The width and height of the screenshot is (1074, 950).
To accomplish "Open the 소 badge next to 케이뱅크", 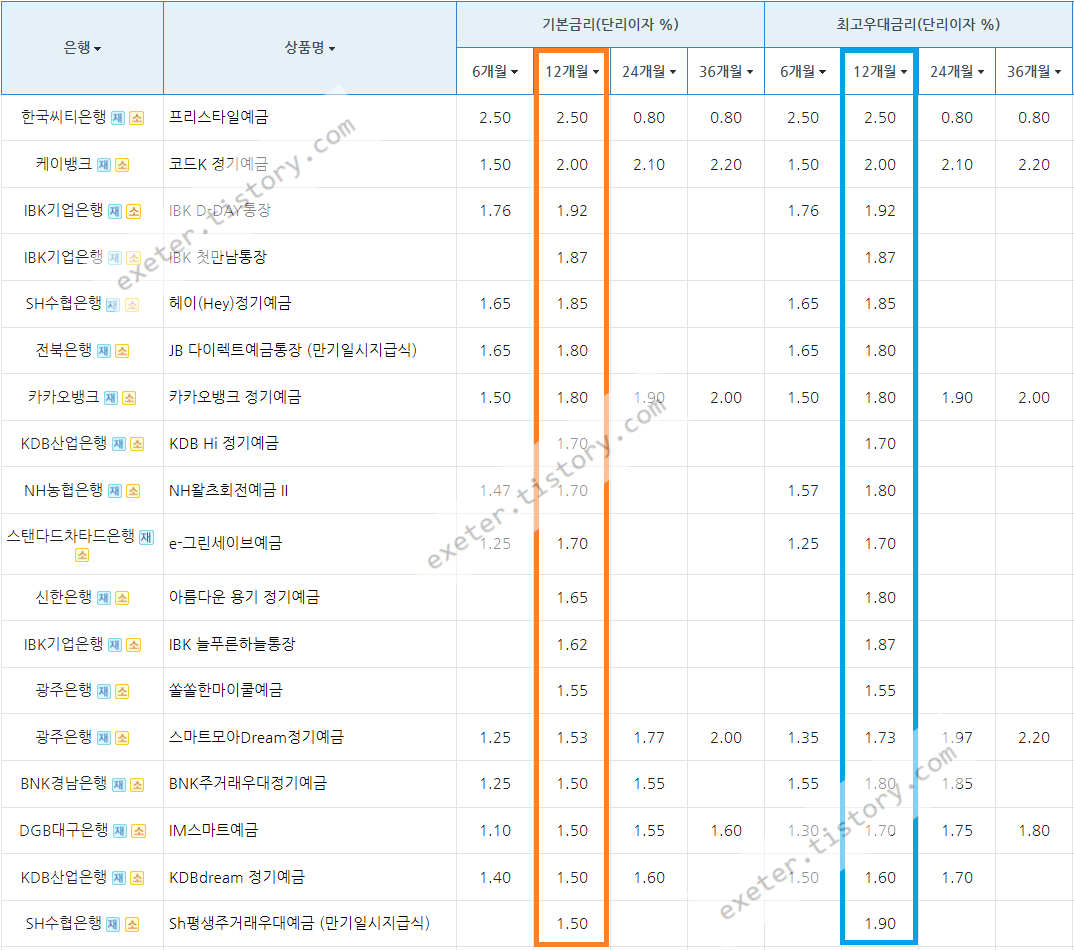I will pyautogui.click(x=122, y=165).
